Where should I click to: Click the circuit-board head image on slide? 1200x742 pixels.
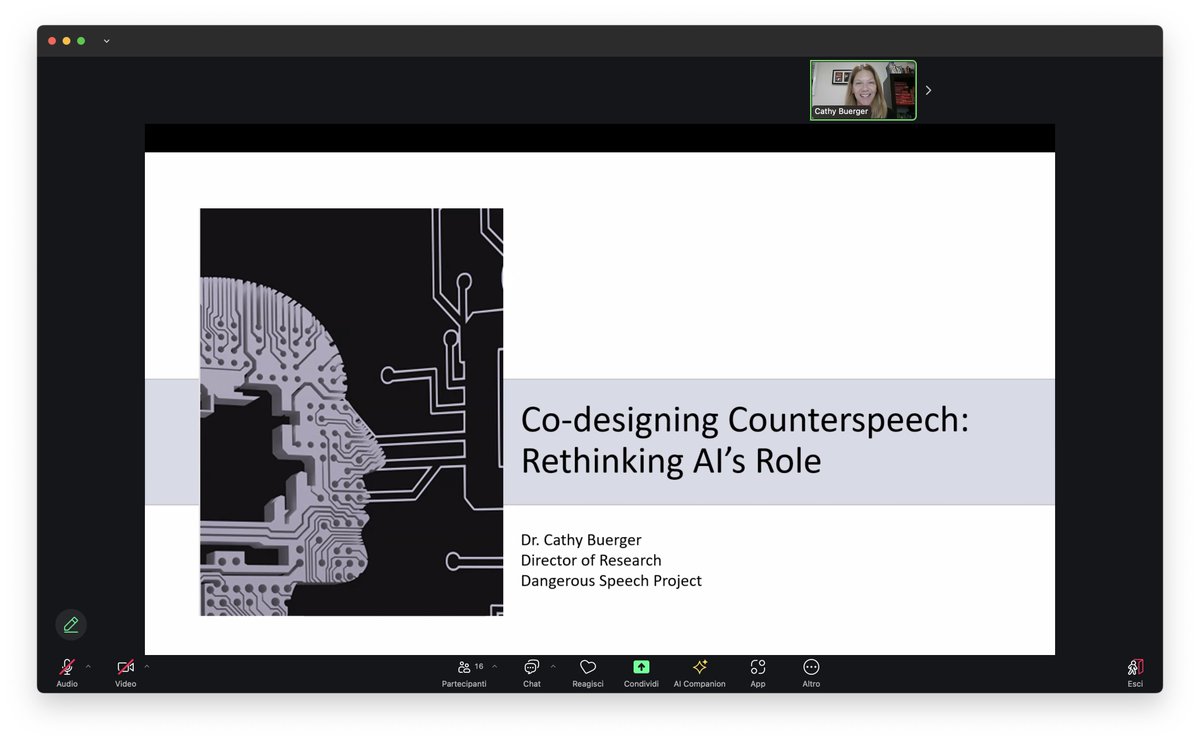pyautogui.click(x=351, y=412)
